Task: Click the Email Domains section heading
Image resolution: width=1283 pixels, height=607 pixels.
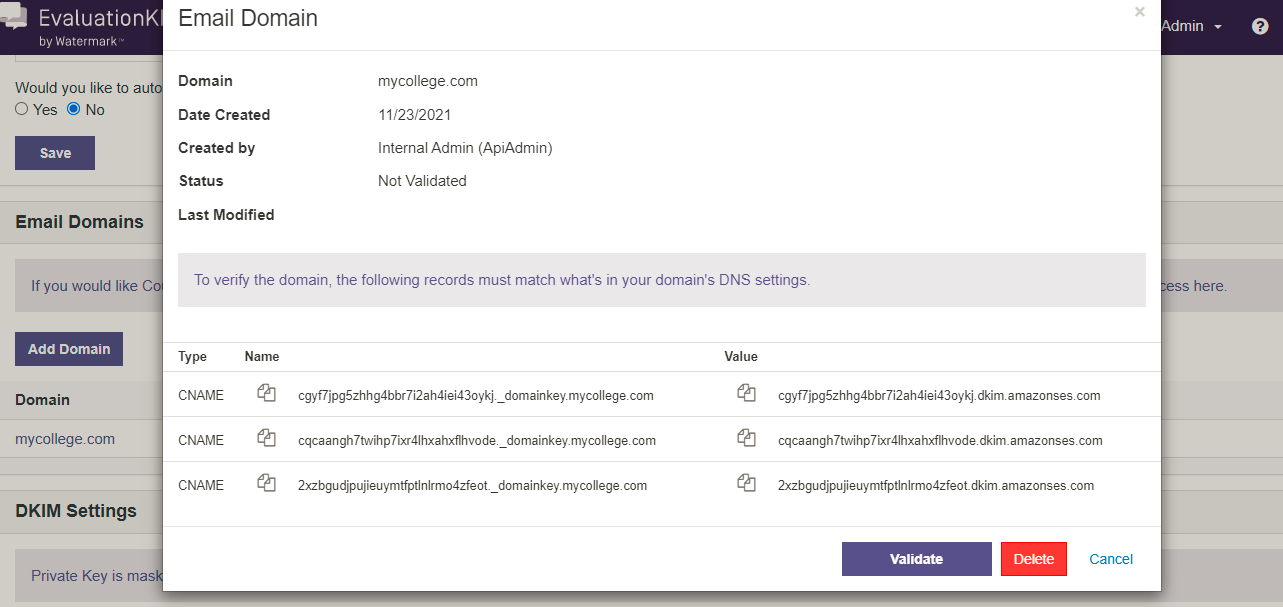Action: pyautogui.click(x=79, y=222)
